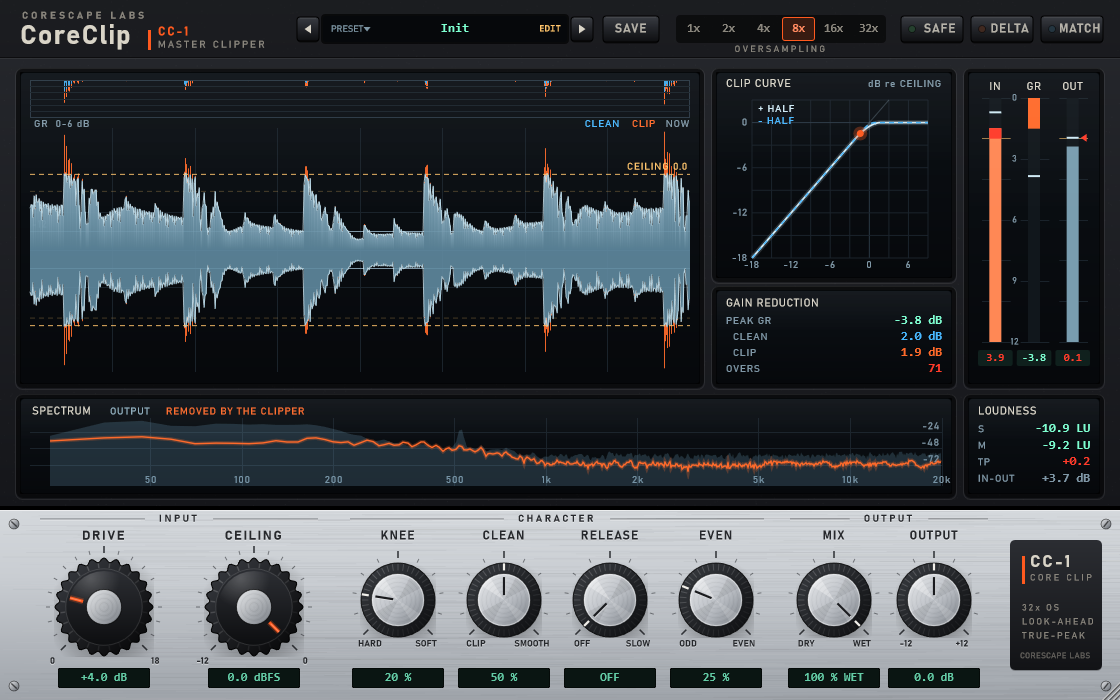
Task: Click the EVEN harmonics knob
Action: tap(716, 601)
